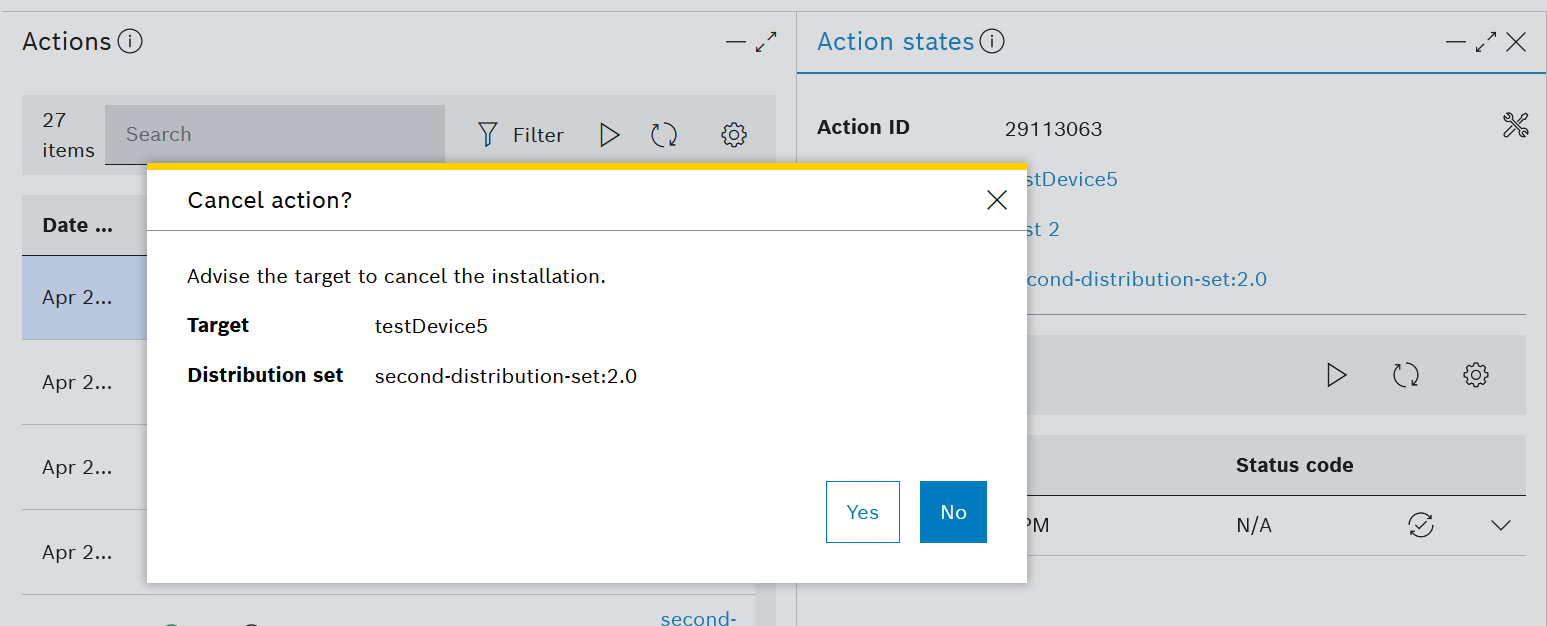Open second-distribution-set:2.0 link in Action states
The image size is (1547, 626).
click(x=1146, y=279)
